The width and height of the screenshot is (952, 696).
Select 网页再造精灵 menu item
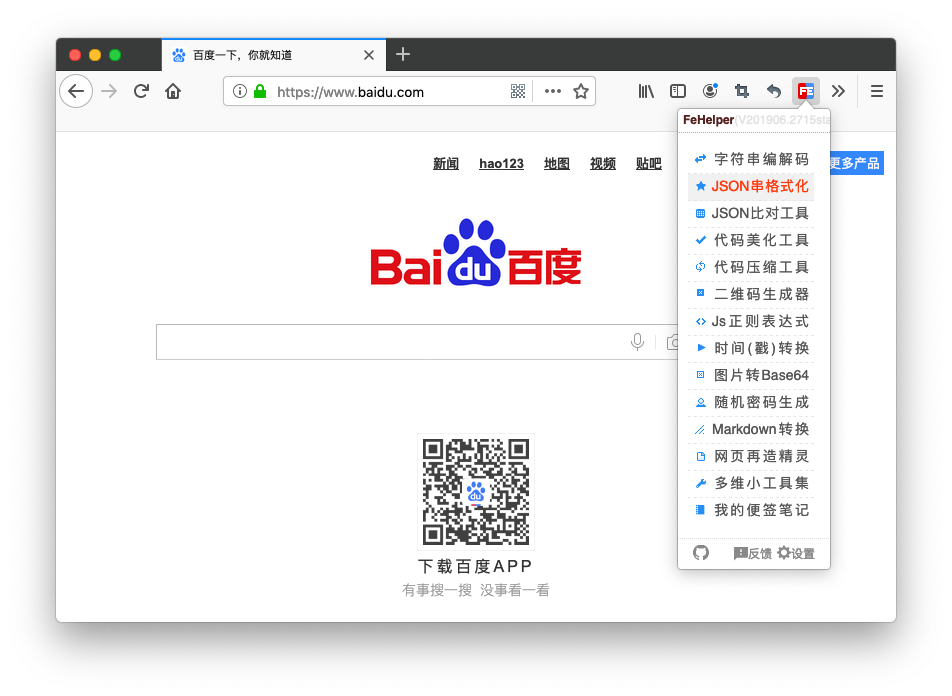click(x=750, y=457)
